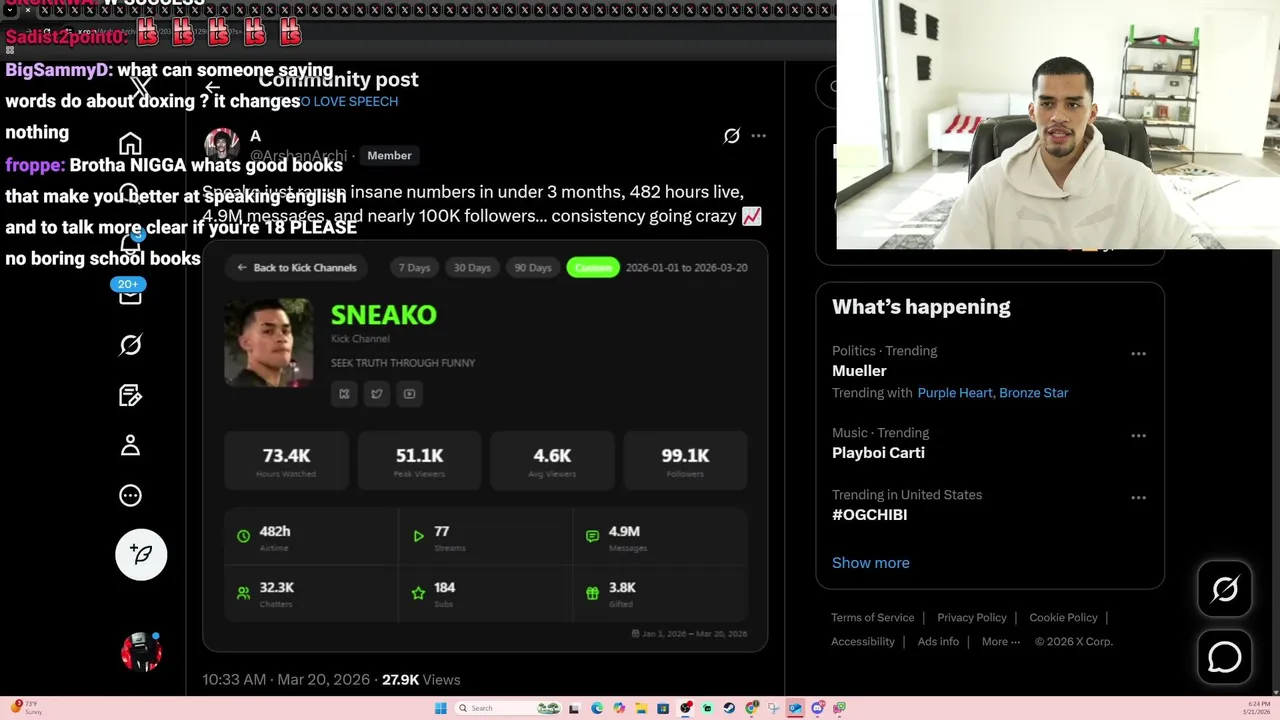Click the Member badge on the post
1280x720 pixels.
coord(389,155)
